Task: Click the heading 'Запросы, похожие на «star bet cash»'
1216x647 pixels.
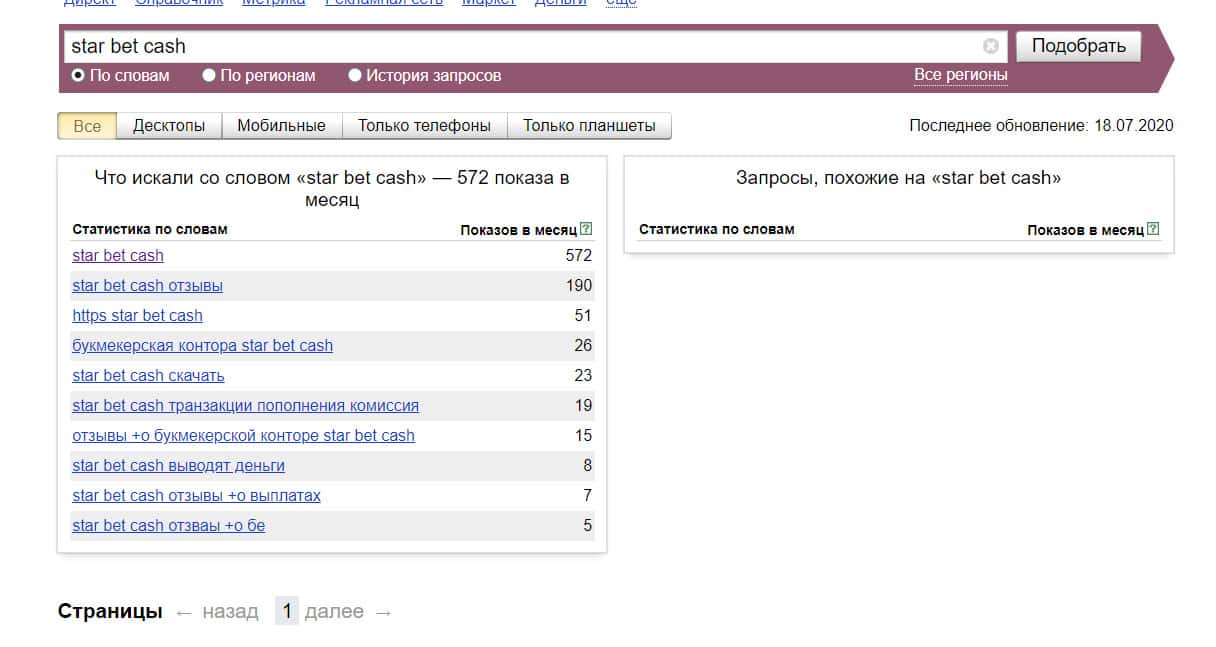Action: (898, 178)
